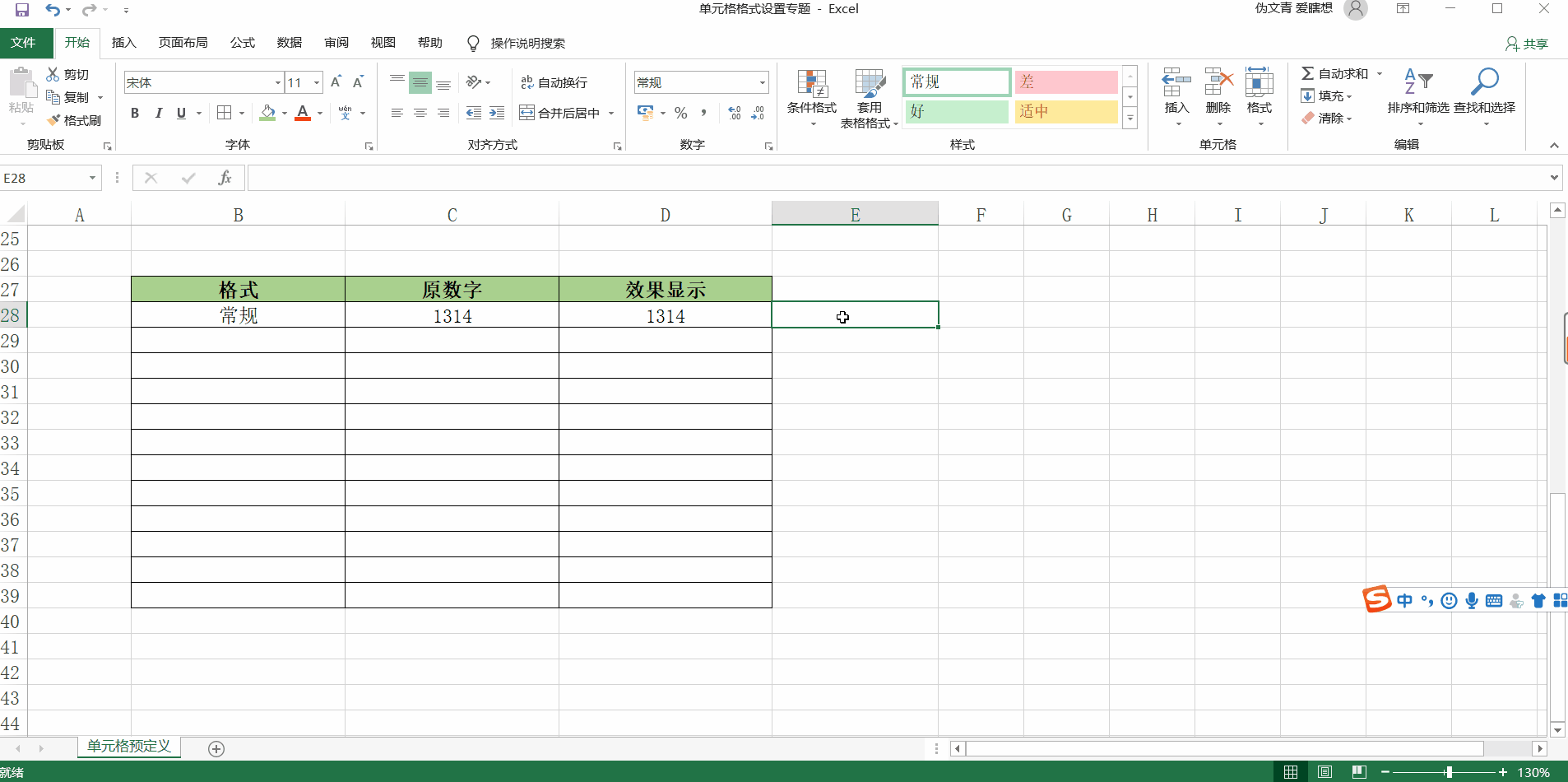Click the accounting number format icon

coord(646,113)
